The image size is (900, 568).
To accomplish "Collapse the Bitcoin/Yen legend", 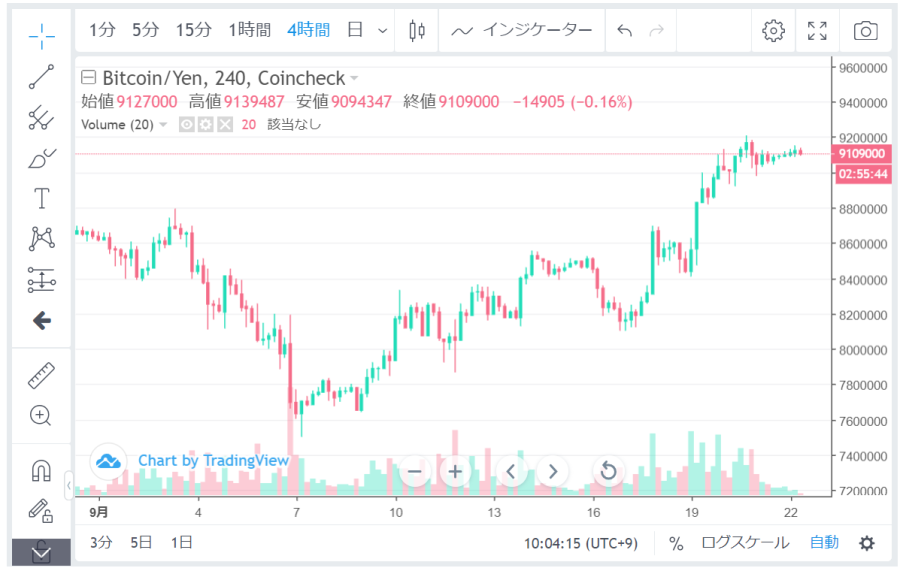I will 89,78.
